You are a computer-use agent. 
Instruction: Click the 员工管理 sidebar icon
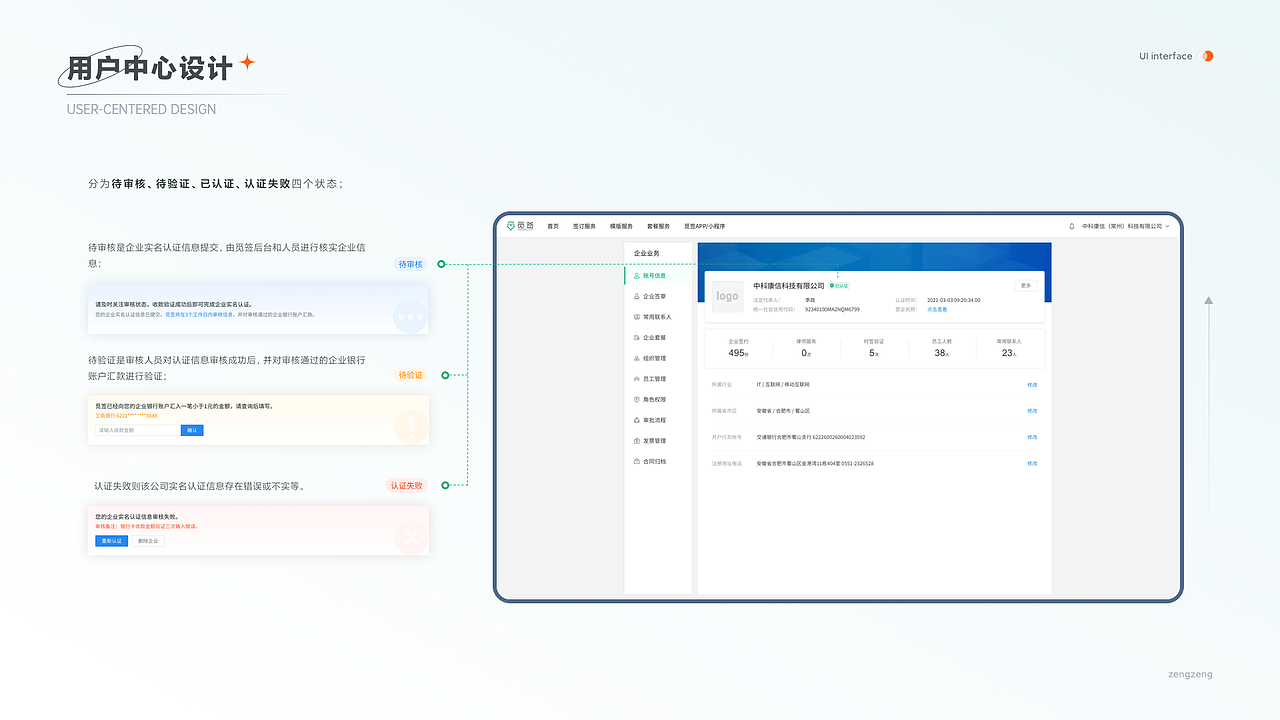(637, 378)
